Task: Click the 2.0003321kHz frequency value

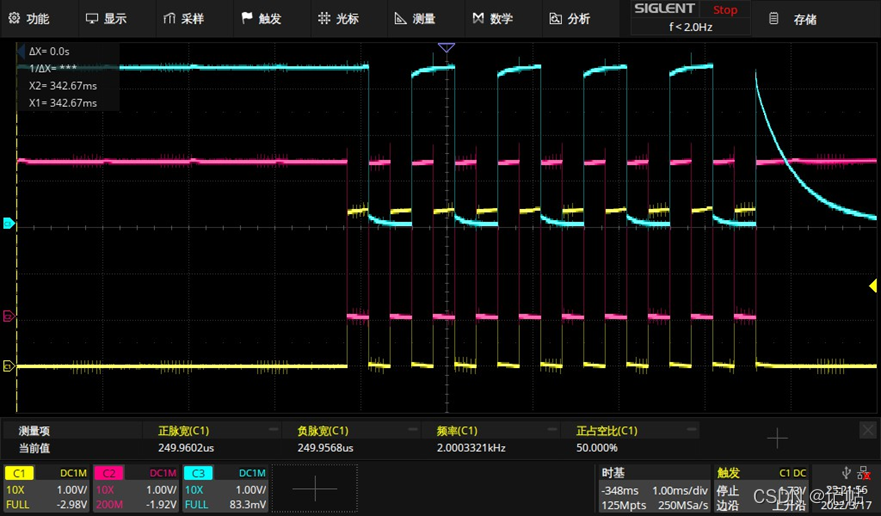Action: [x=471, y=448]
